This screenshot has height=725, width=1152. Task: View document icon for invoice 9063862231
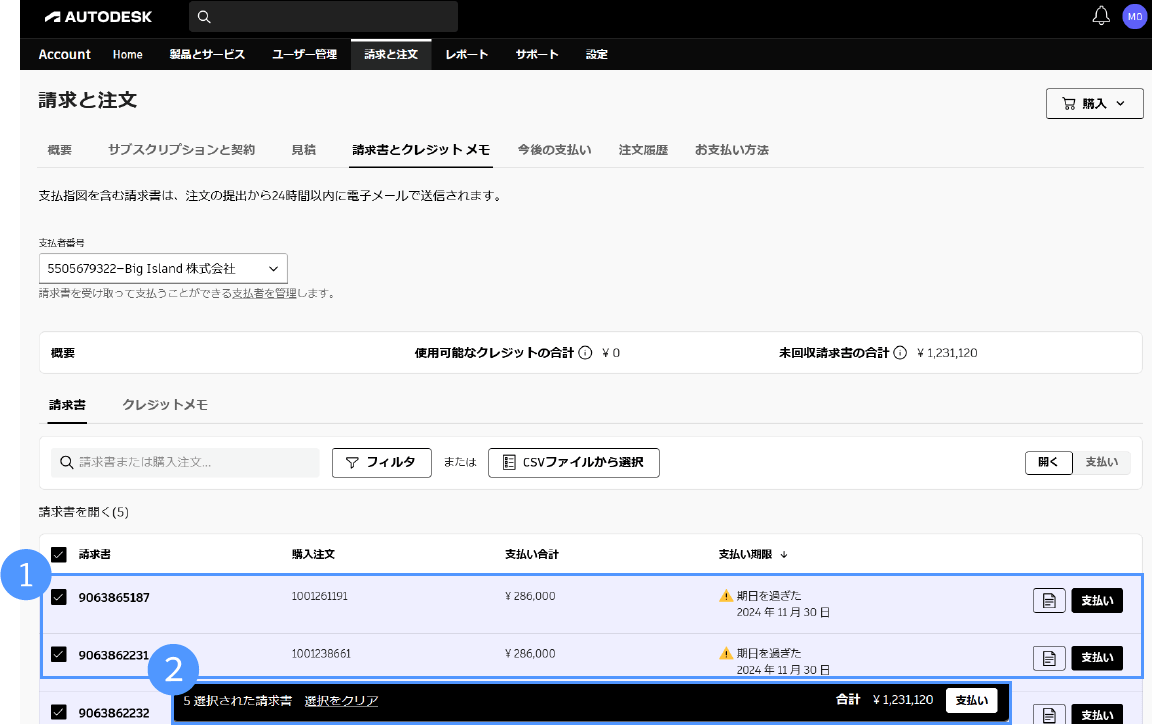point(1049,658)
